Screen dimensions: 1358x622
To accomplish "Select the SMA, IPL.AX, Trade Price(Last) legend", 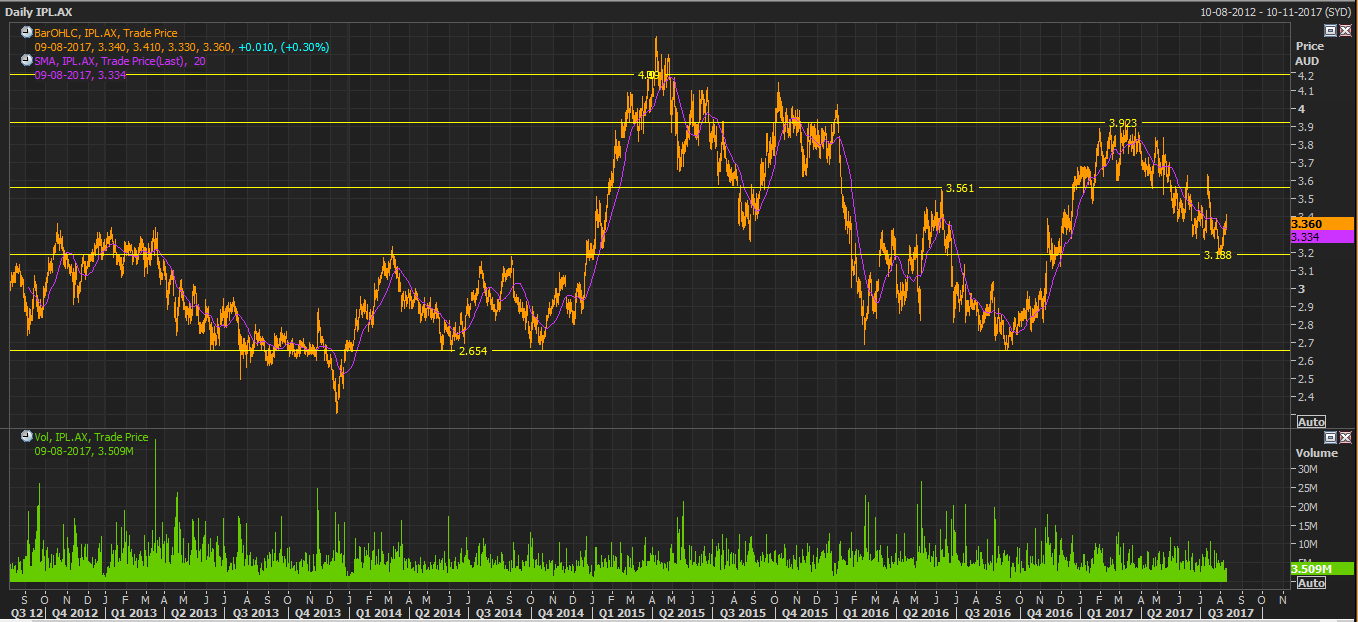I will tap(120, 61).
